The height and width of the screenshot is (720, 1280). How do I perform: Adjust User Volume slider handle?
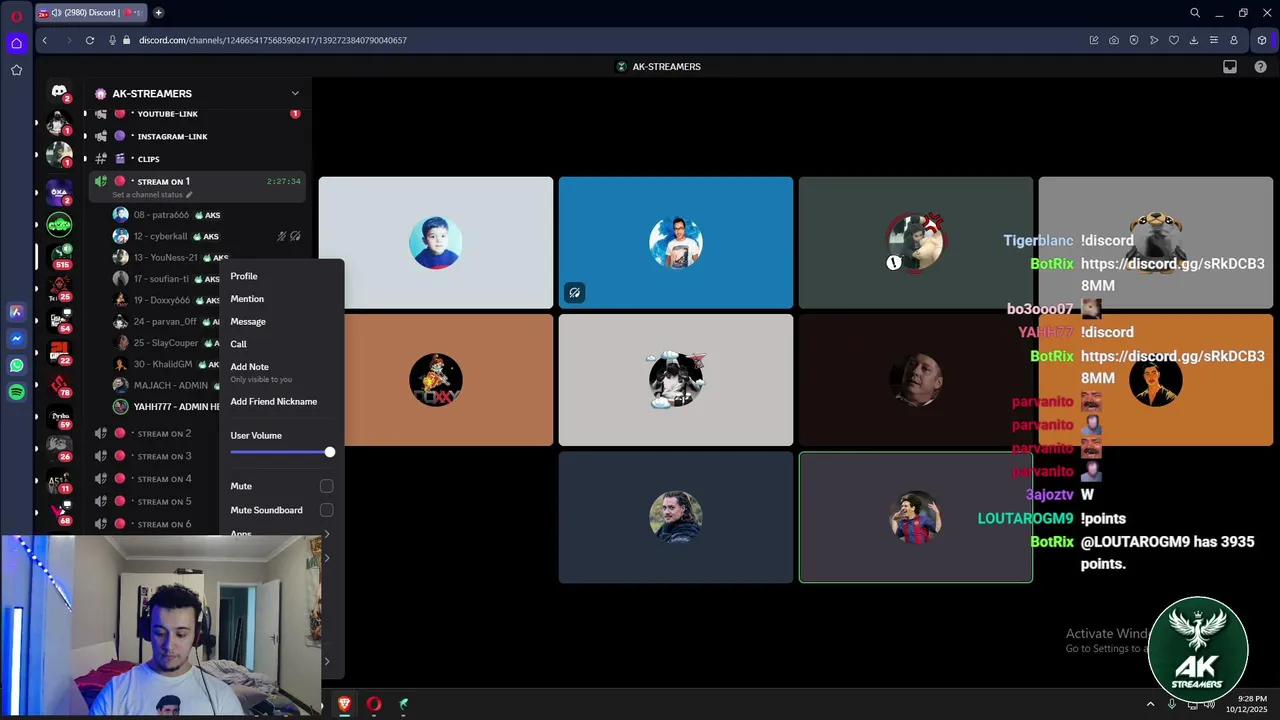[x=329, y=452]
